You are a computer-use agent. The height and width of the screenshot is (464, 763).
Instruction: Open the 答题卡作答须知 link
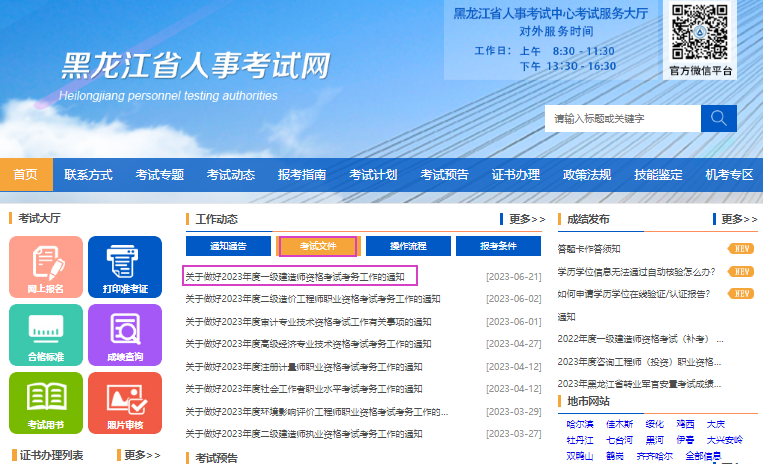(589, 249)
